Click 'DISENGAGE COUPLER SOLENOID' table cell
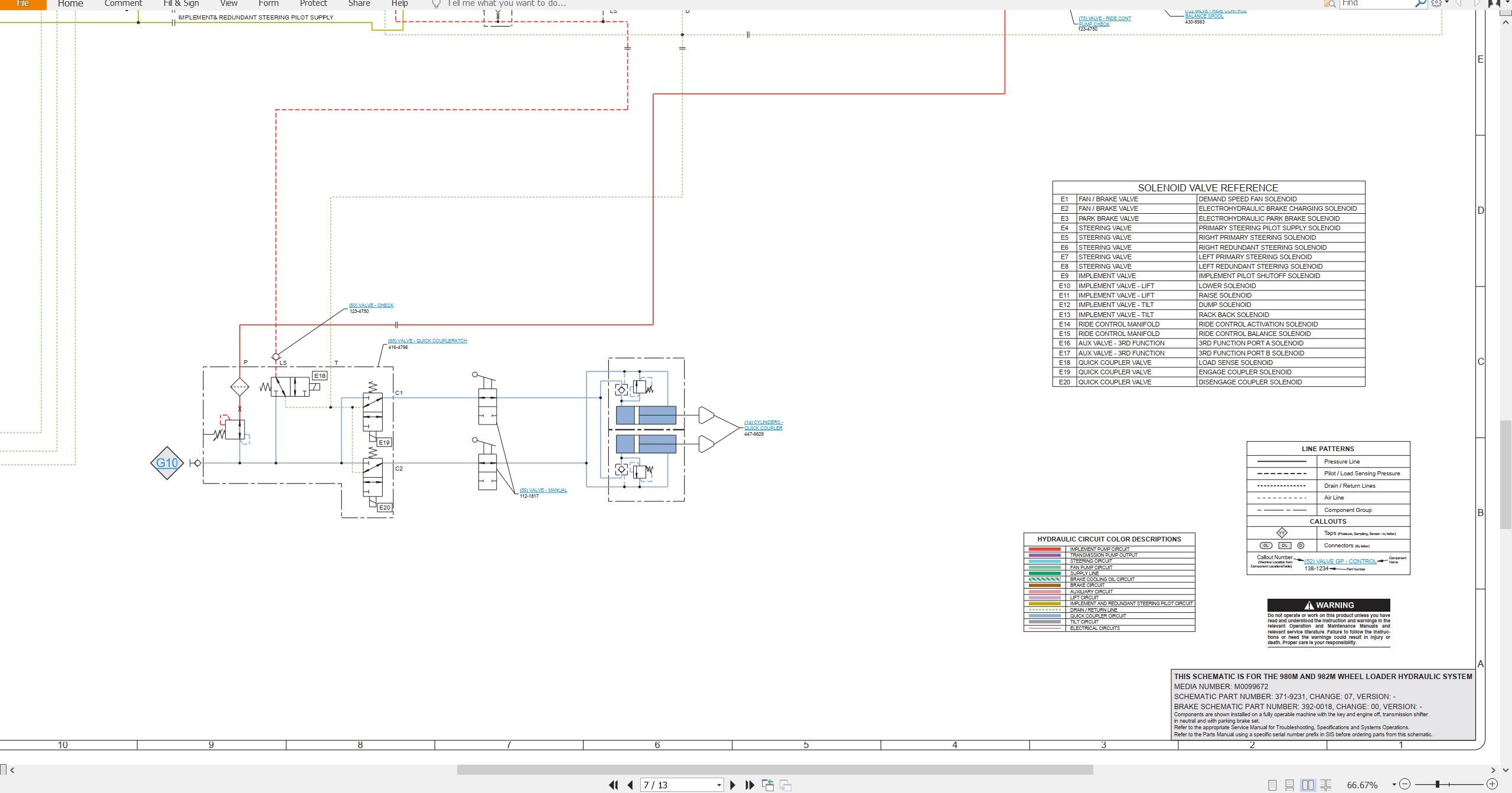1512x793 pixels. coord(1280,382)
